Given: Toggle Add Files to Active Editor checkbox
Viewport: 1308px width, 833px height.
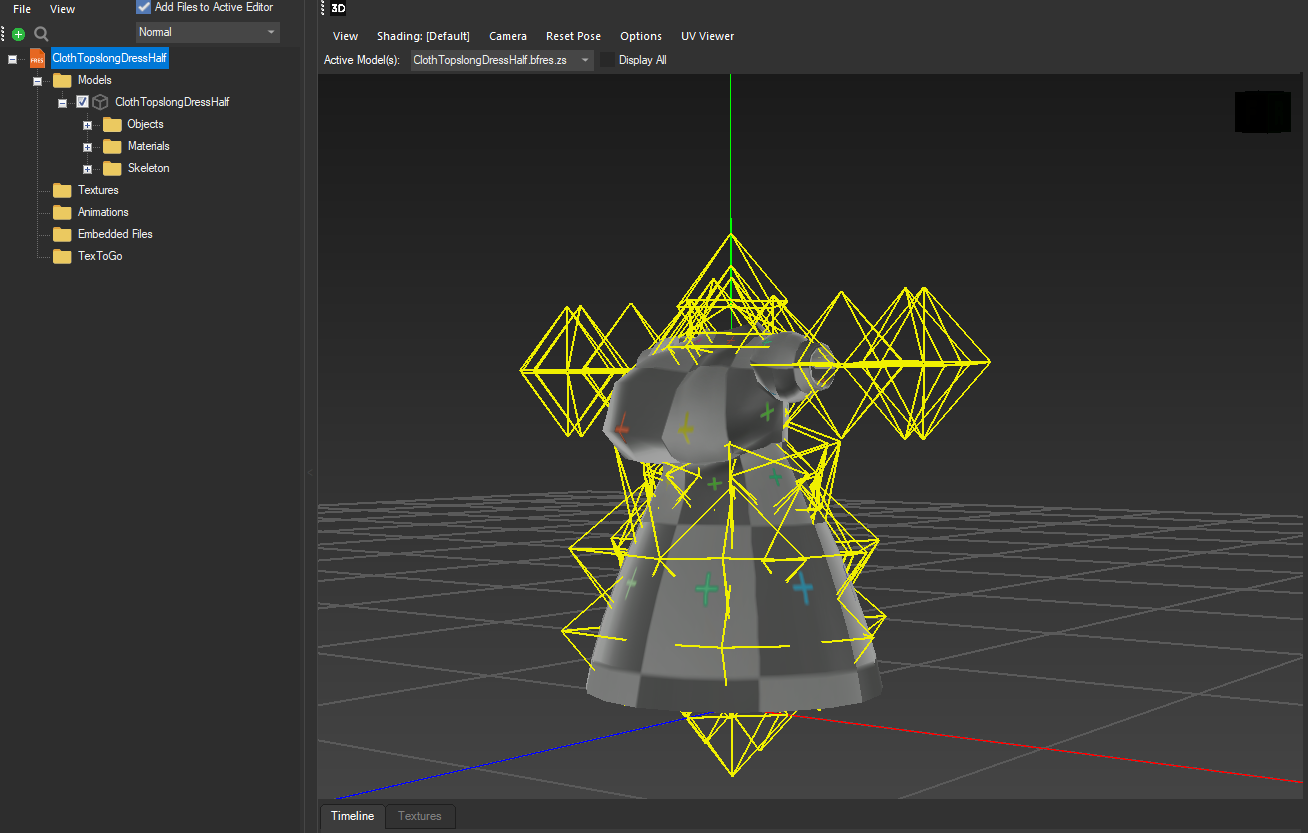Looking at the screenshot, I should coord(143,7).
